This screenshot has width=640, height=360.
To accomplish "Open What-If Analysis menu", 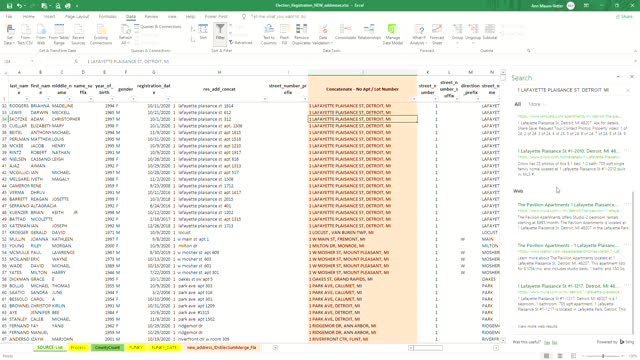I will tap(418, 34).
